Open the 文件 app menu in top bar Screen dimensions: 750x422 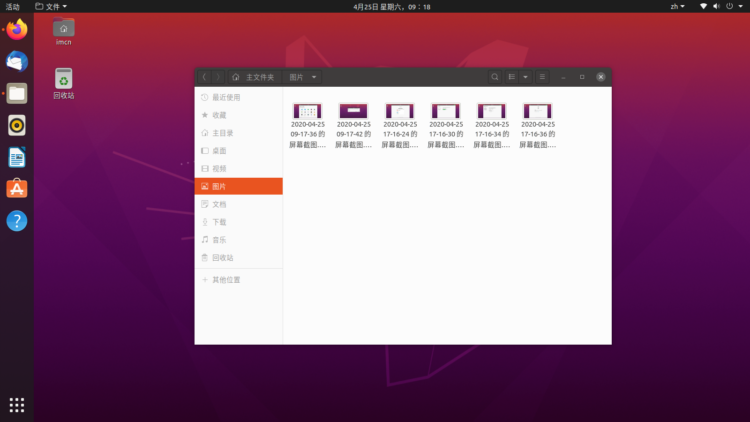[51, 6]
